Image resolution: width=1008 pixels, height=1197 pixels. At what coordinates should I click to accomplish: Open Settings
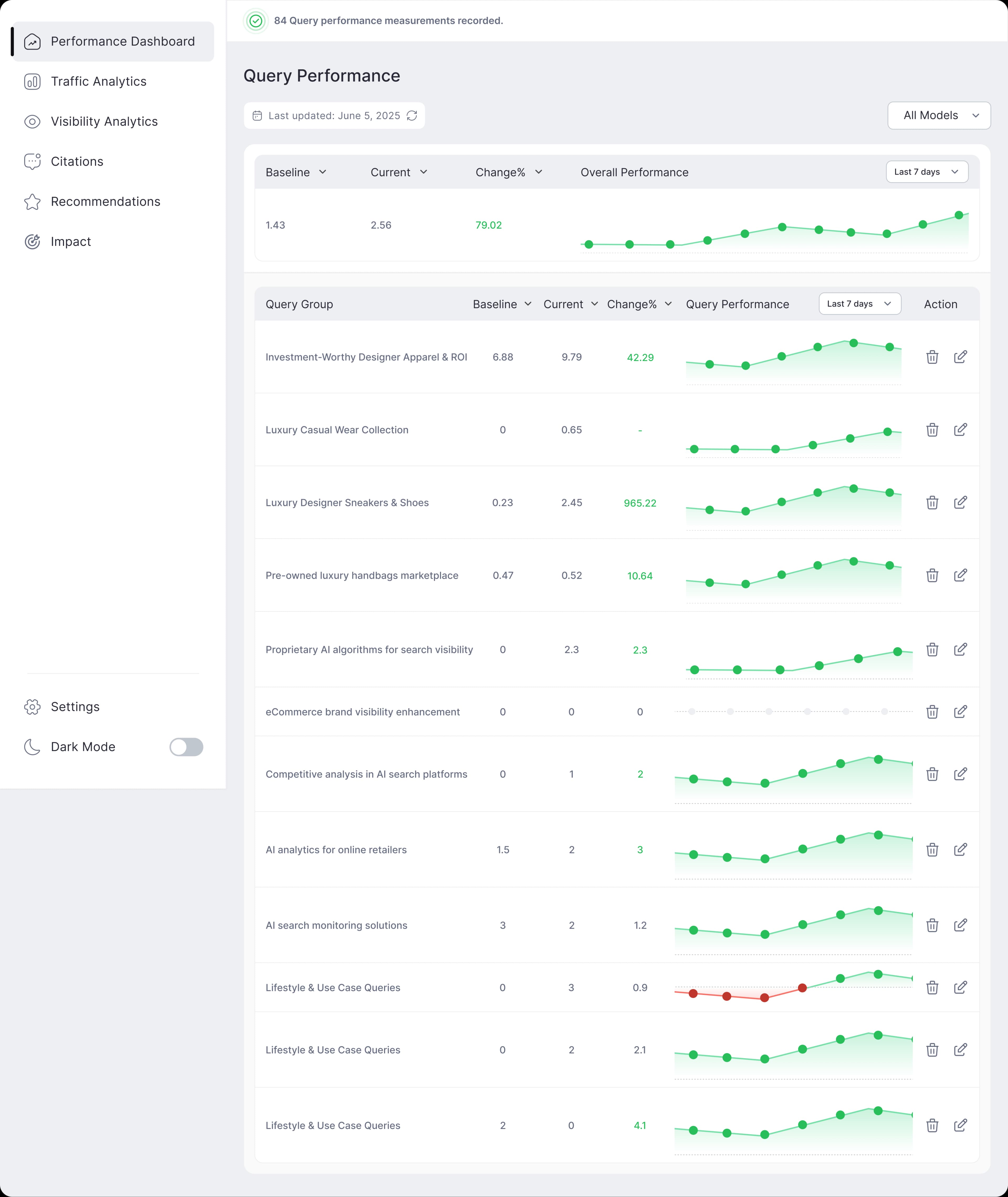[x=75, y=707]
